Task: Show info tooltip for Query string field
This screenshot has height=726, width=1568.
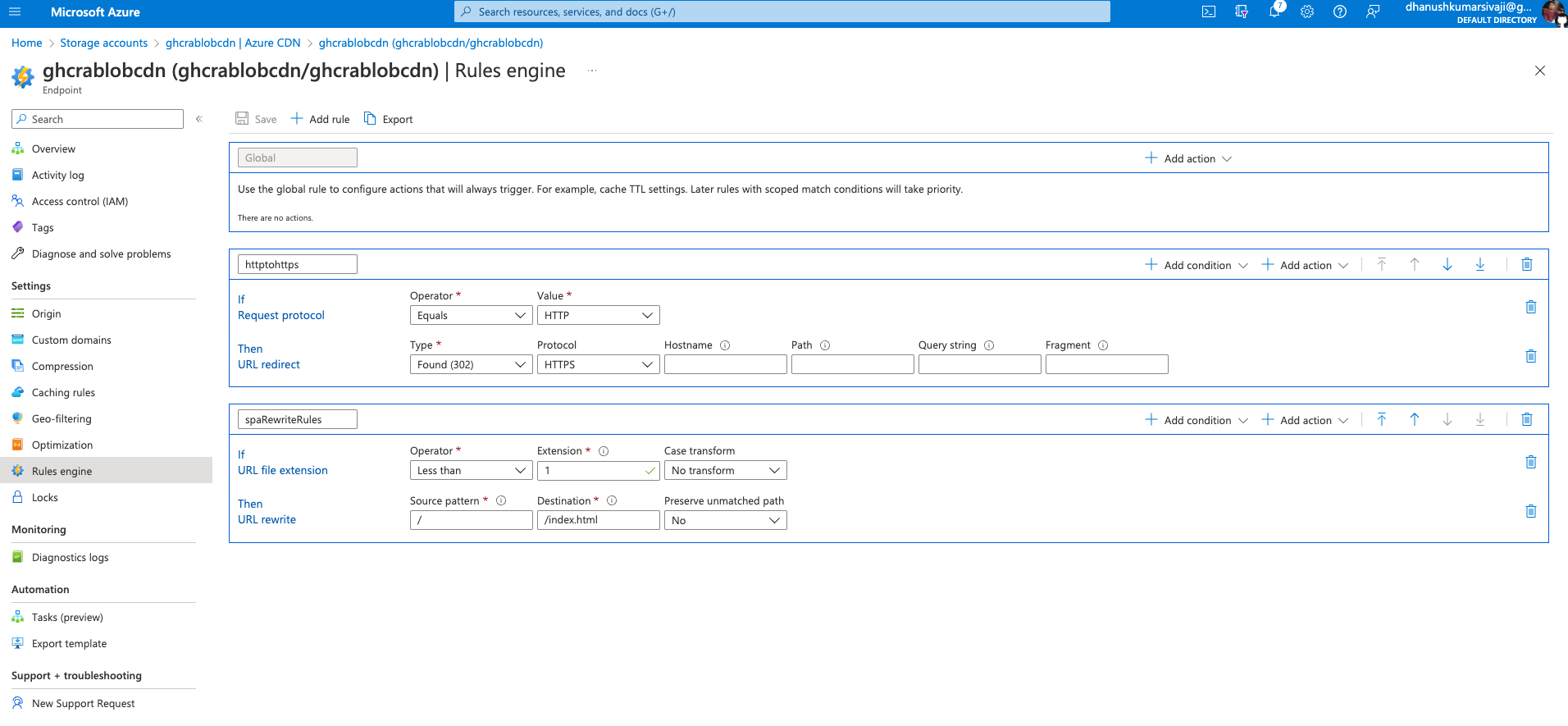Action: coord(989,345)
